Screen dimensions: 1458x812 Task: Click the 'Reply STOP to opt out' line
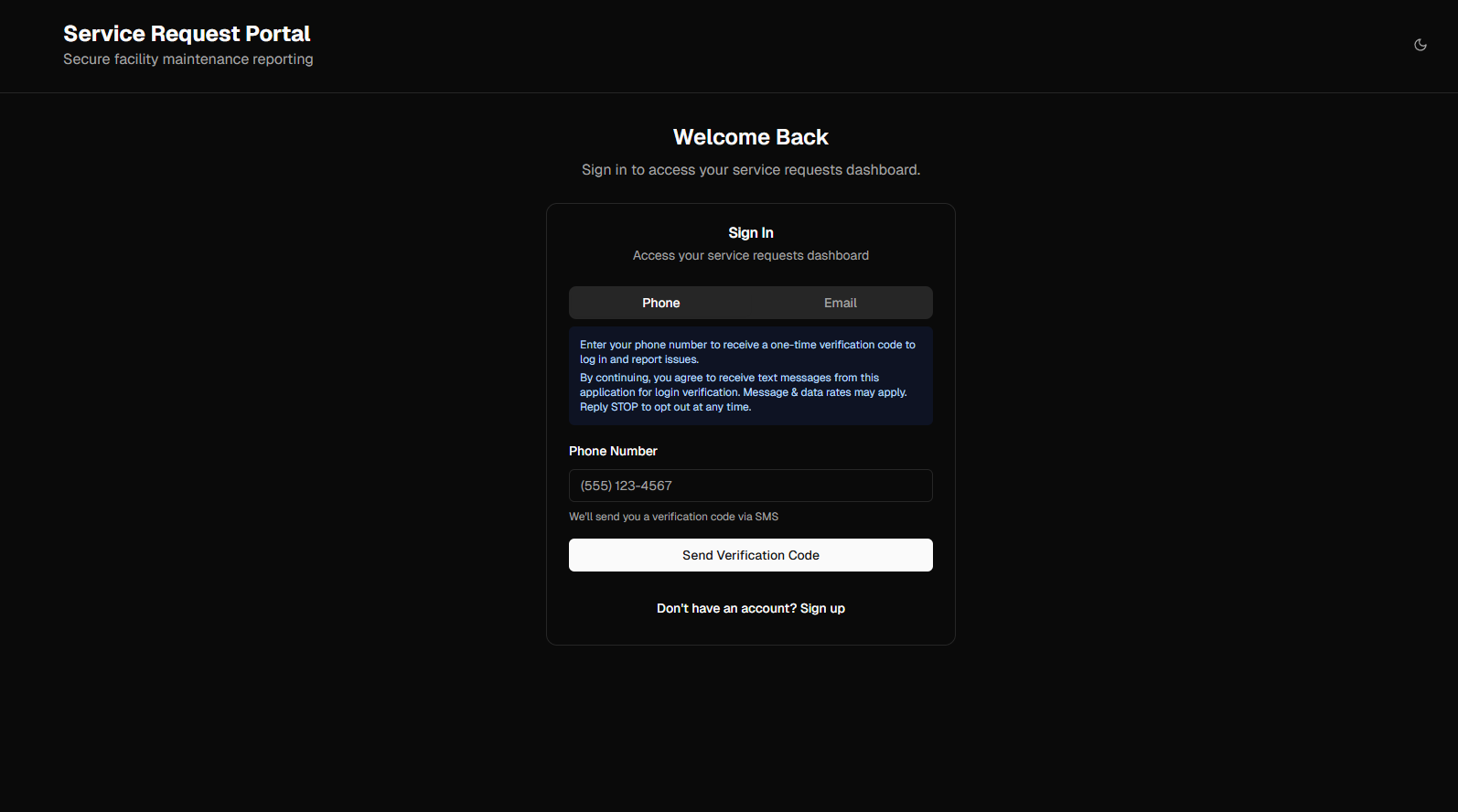pyautogui.click(x=665, y=407)
